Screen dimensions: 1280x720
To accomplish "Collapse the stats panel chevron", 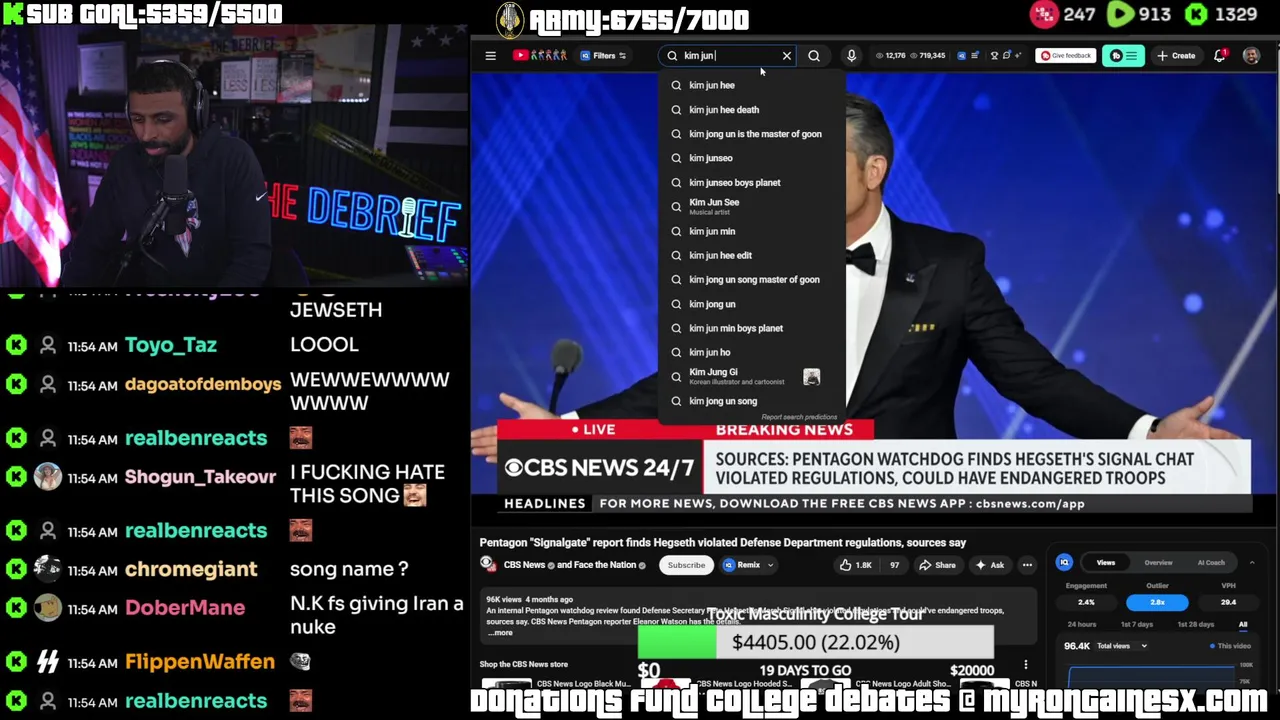I will [1251, 563].
